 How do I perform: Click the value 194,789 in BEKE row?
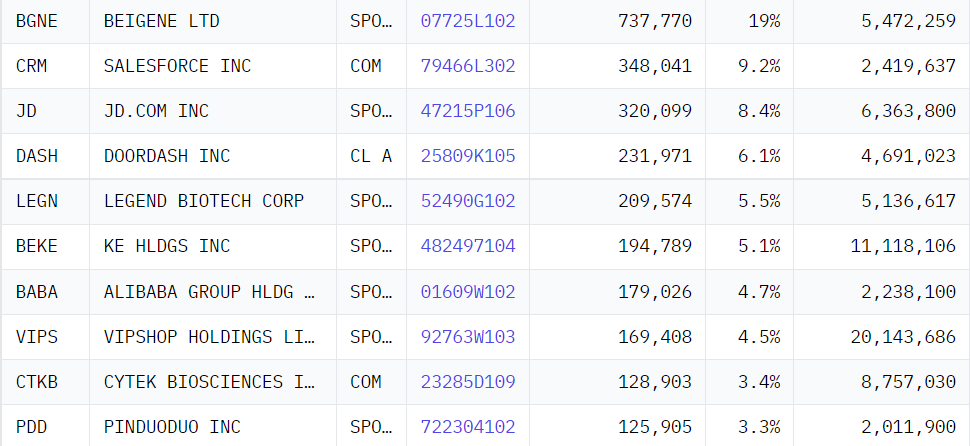tap(655, 246)
